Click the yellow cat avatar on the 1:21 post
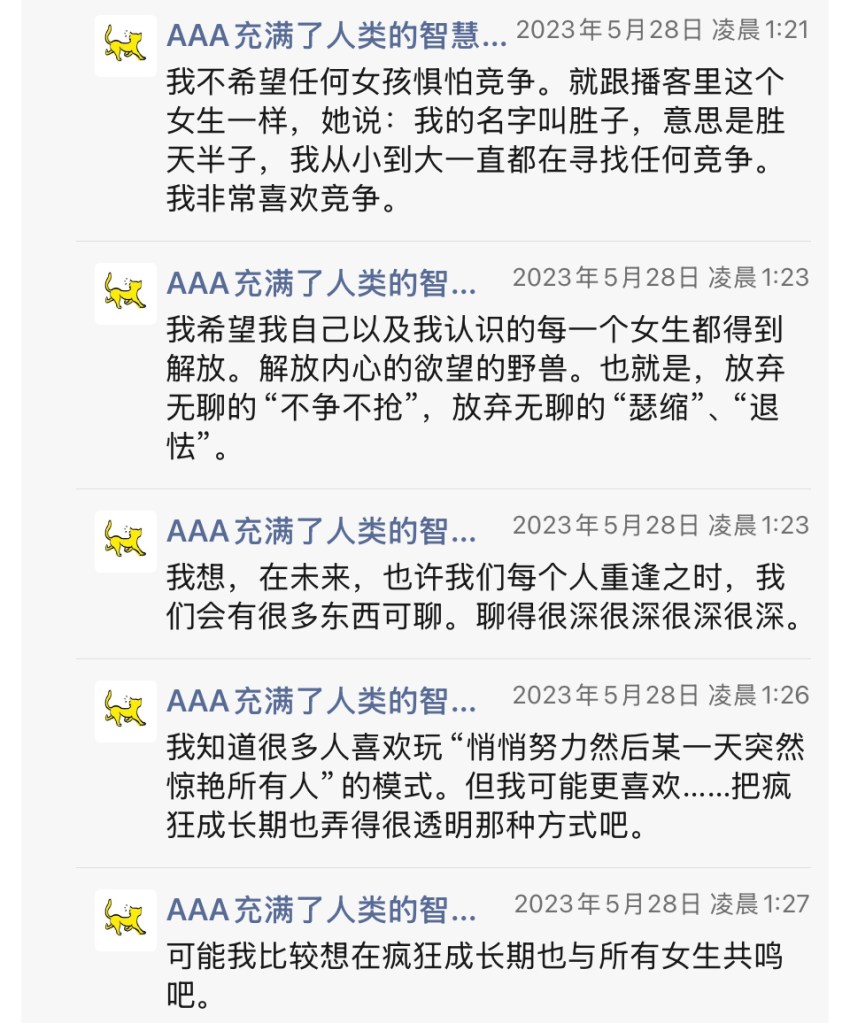 point(126,46)
